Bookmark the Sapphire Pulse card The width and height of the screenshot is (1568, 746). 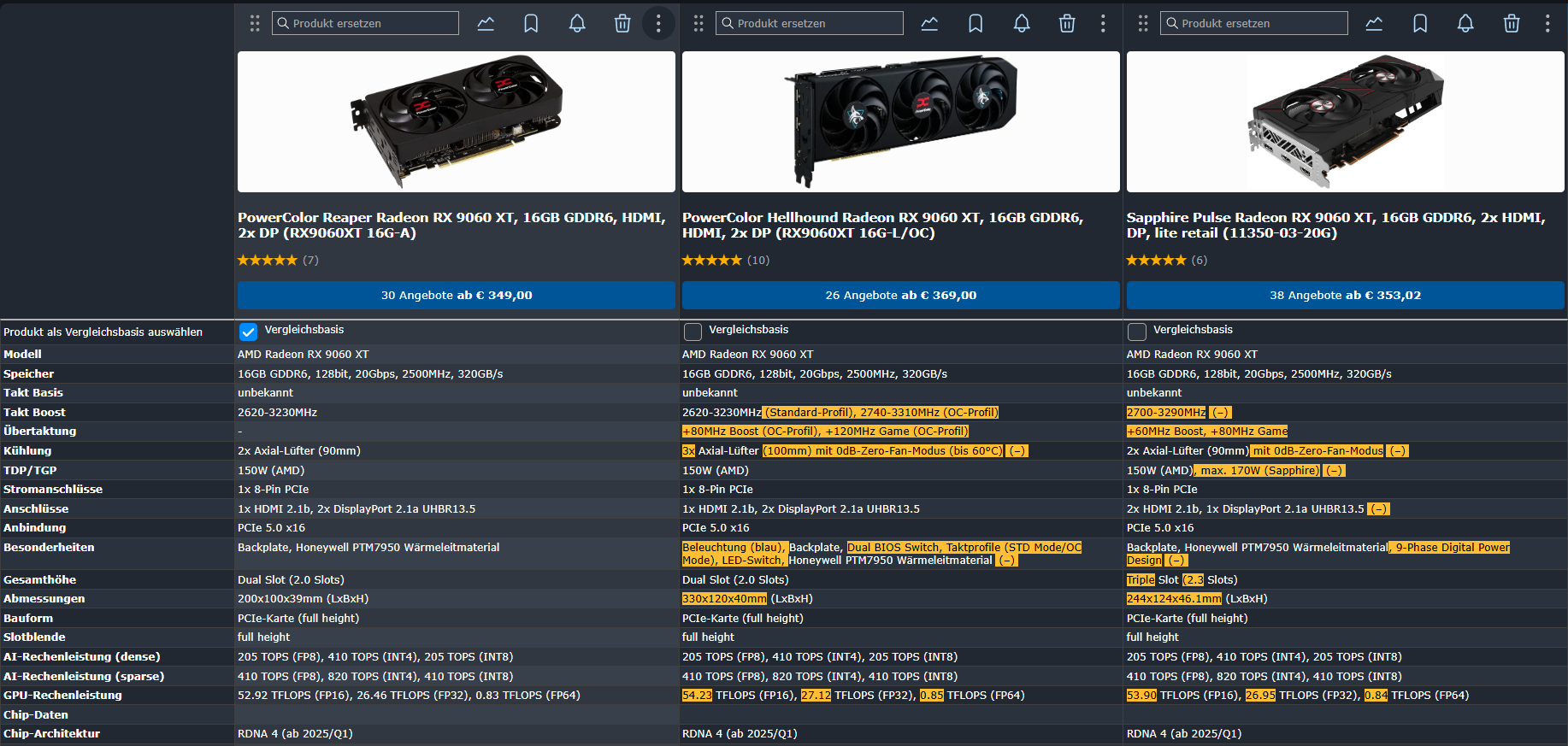(1420, 23)
